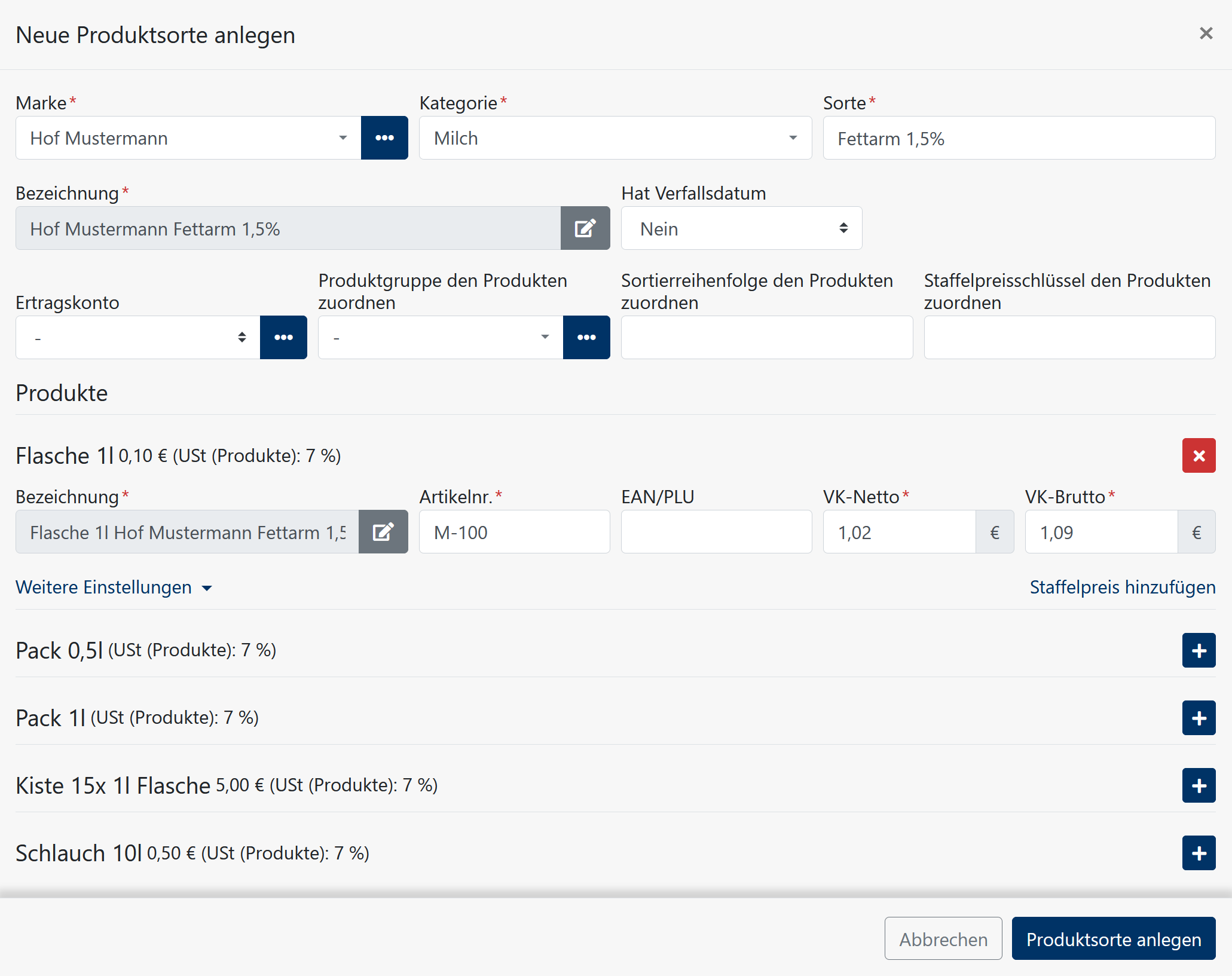Image resolution: width=1232 pixels, height=976 pixels.
Task: Focus the Sorte field with Fettarm 1,5%
Action: pyautogui.click(x=1019, y=138)
